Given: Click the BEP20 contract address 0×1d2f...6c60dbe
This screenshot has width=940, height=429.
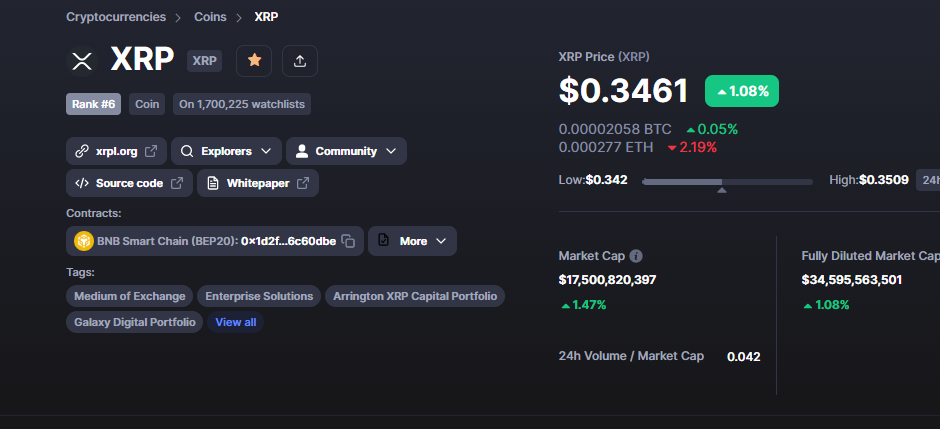Looking at the screenshot, I should 288,241.
